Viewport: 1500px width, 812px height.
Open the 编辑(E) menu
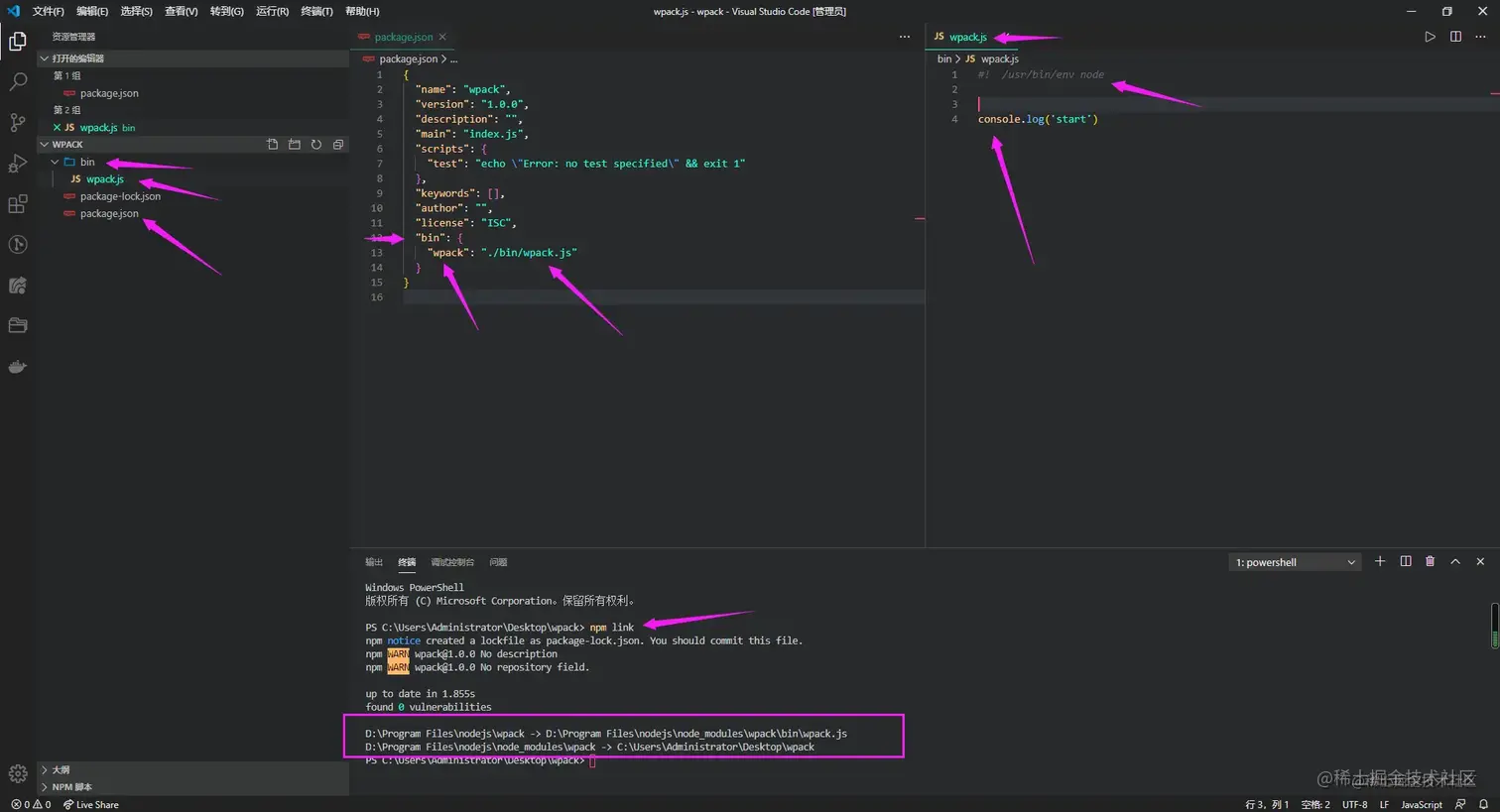(x=92, y=11)
